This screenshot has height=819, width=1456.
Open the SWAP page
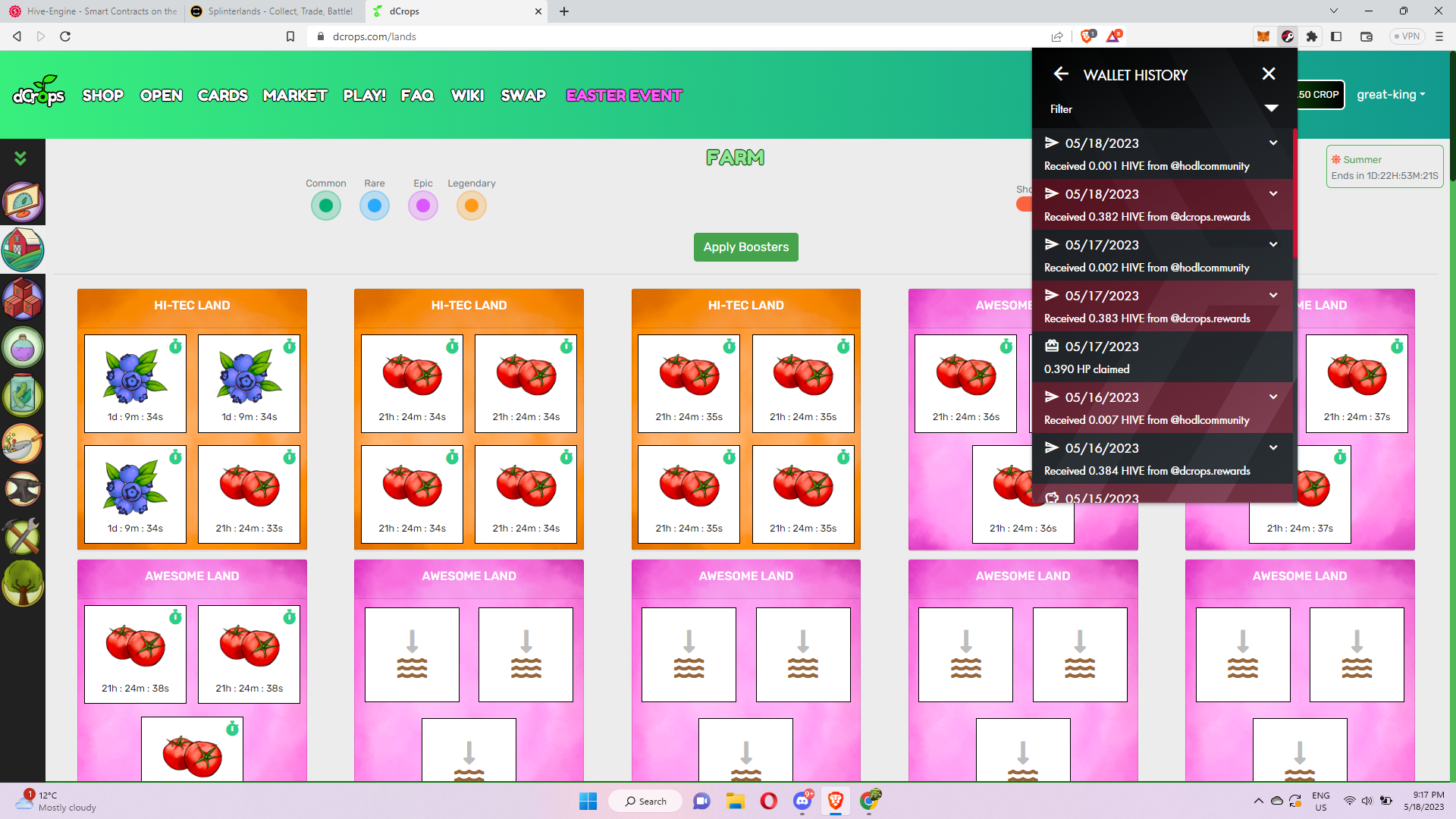[523, 96]
